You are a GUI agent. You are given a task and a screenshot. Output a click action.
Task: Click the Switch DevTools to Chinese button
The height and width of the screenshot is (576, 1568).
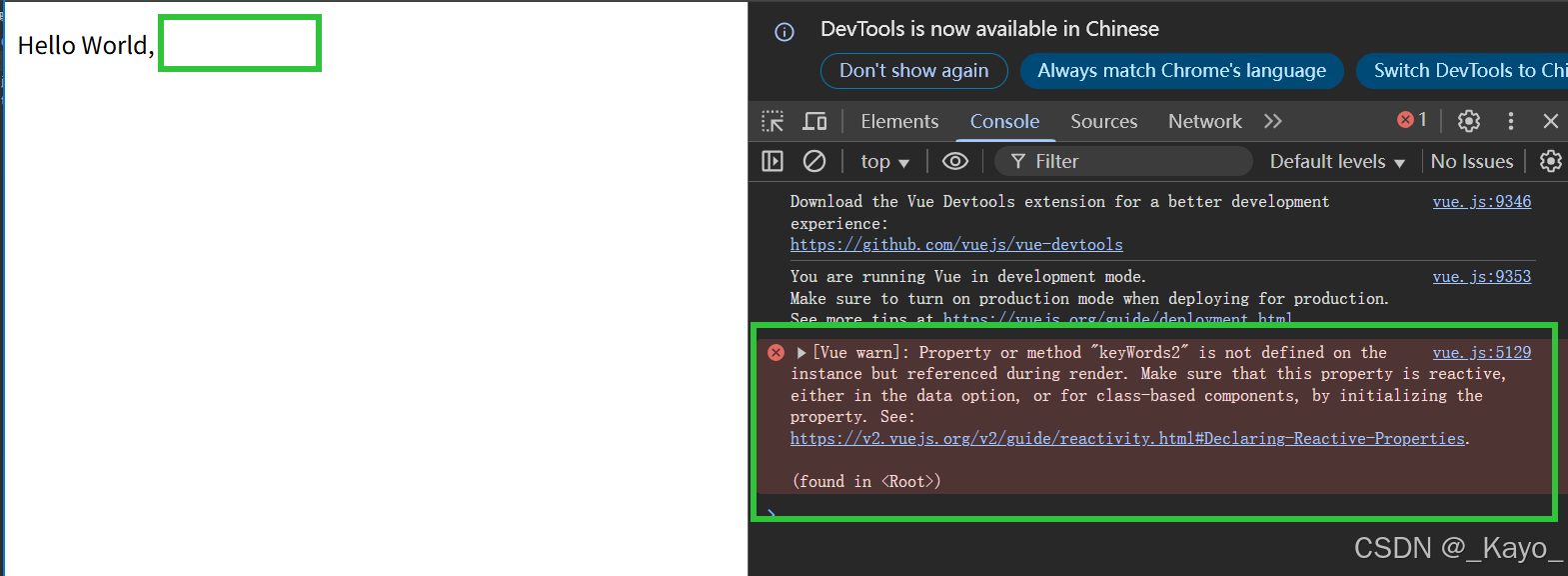tap(1462, 71)
